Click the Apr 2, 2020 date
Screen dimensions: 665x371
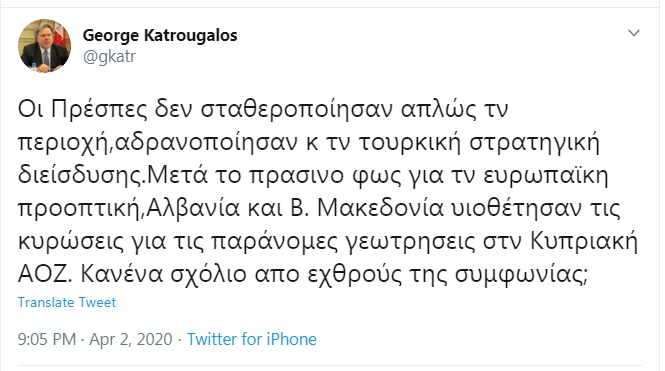(x=131, y=339)
